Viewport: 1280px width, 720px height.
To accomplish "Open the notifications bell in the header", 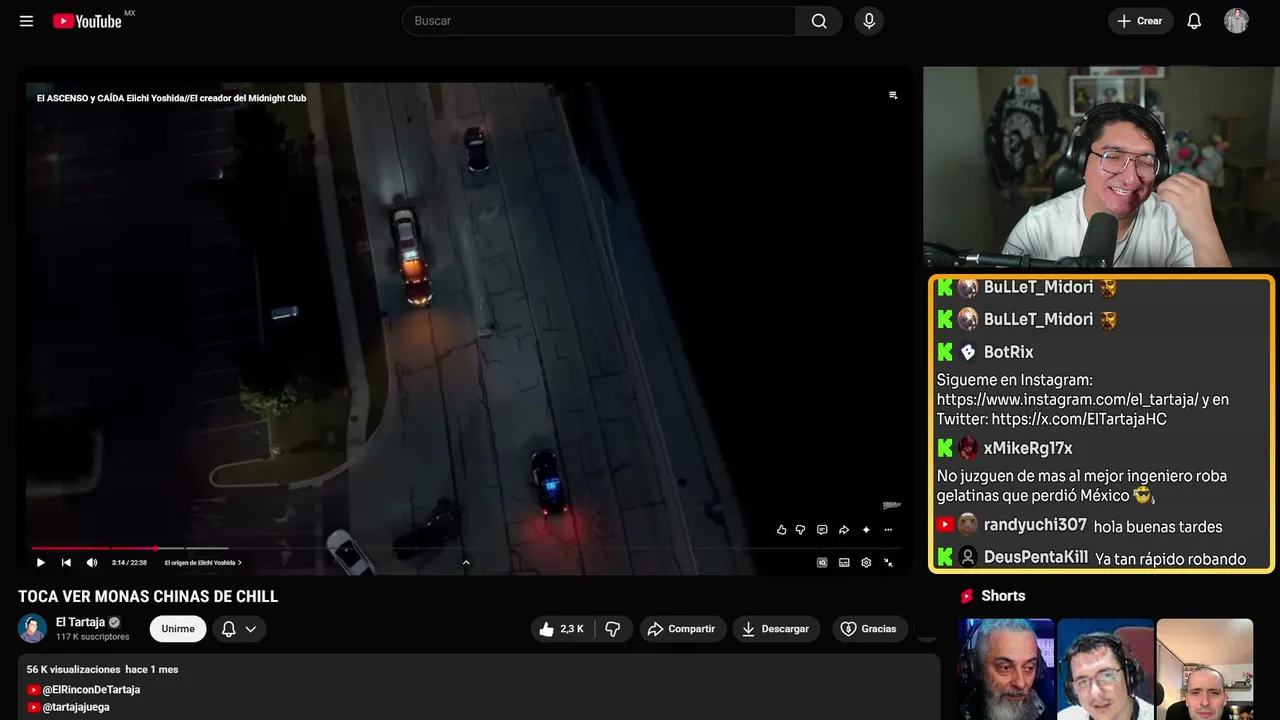I will 1194,21.
